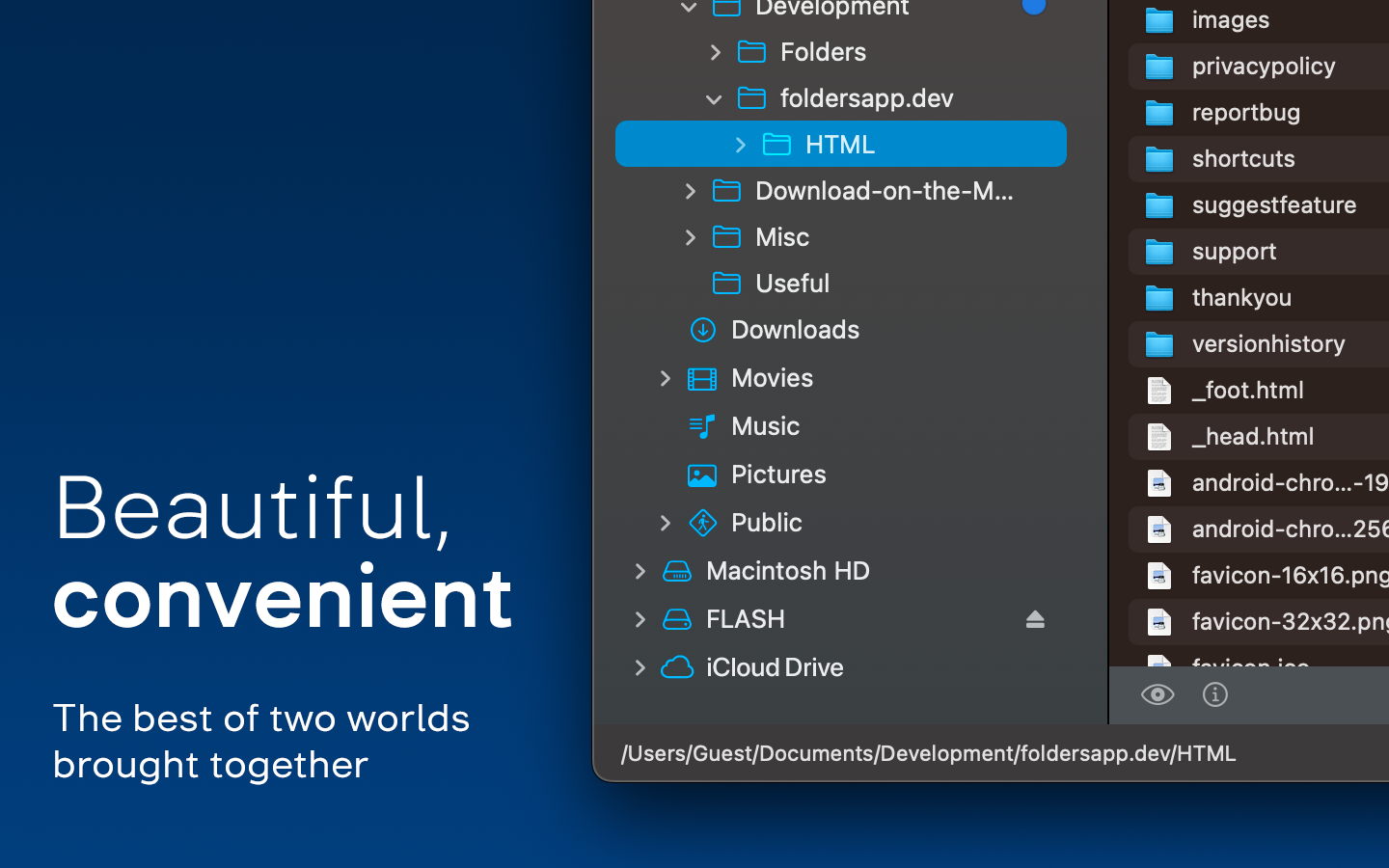Select the support folder name

(1234, 251)
